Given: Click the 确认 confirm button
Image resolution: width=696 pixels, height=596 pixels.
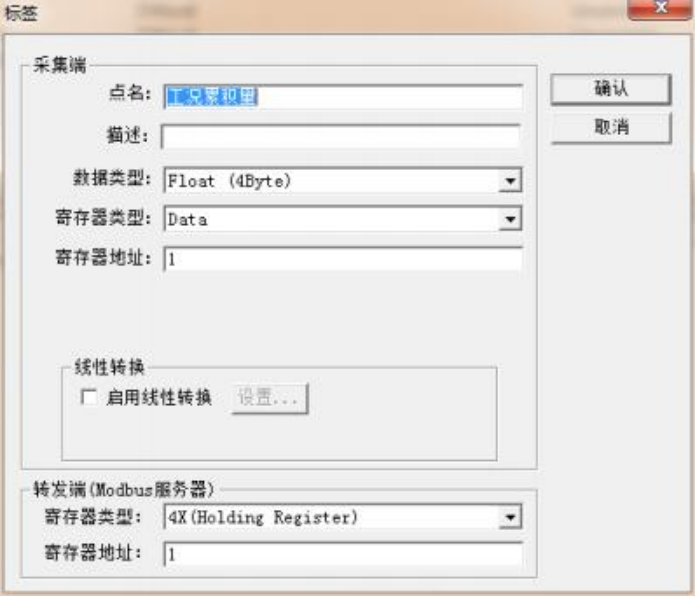Looking at the screenshot, I should point(611,89).
